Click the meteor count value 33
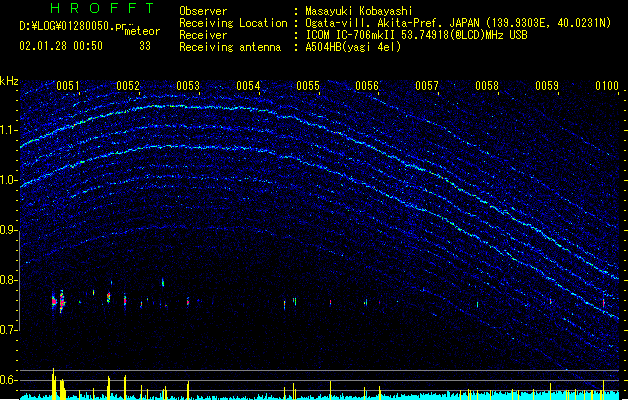This screenshot has width=629, height=400. point(145,46)
